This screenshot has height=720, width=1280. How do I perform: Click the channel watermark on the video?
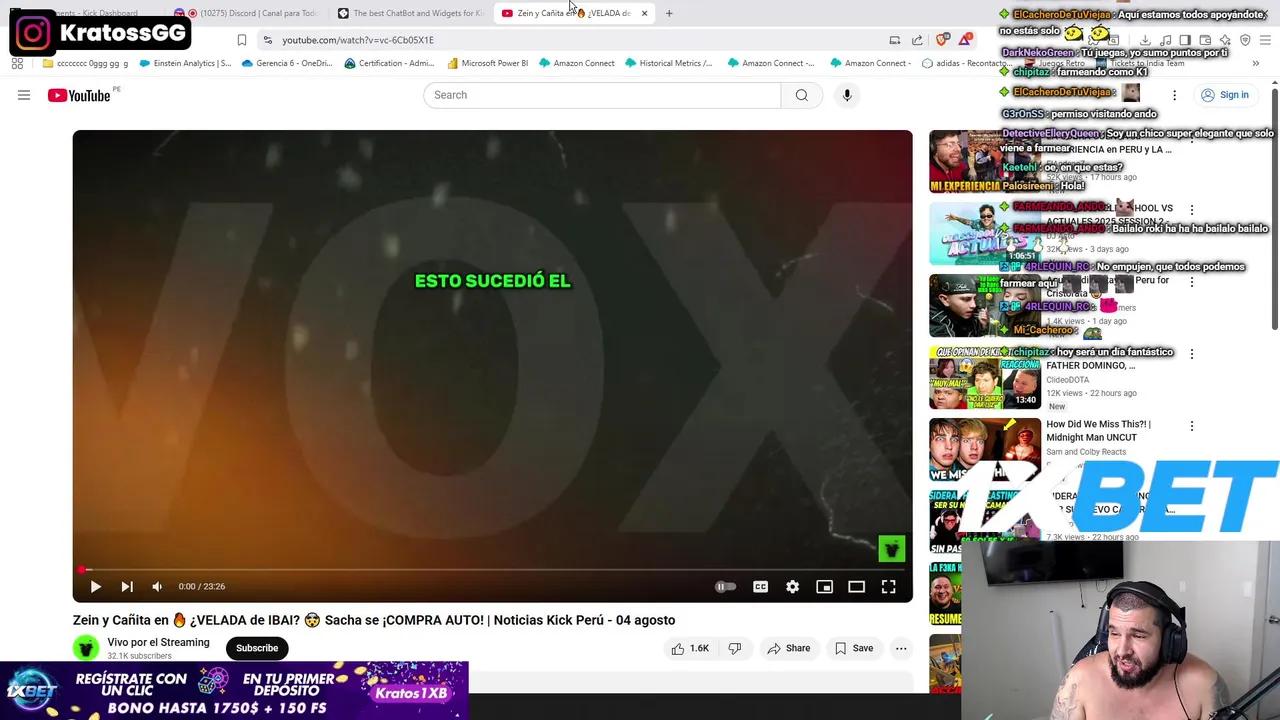point(891,548)
